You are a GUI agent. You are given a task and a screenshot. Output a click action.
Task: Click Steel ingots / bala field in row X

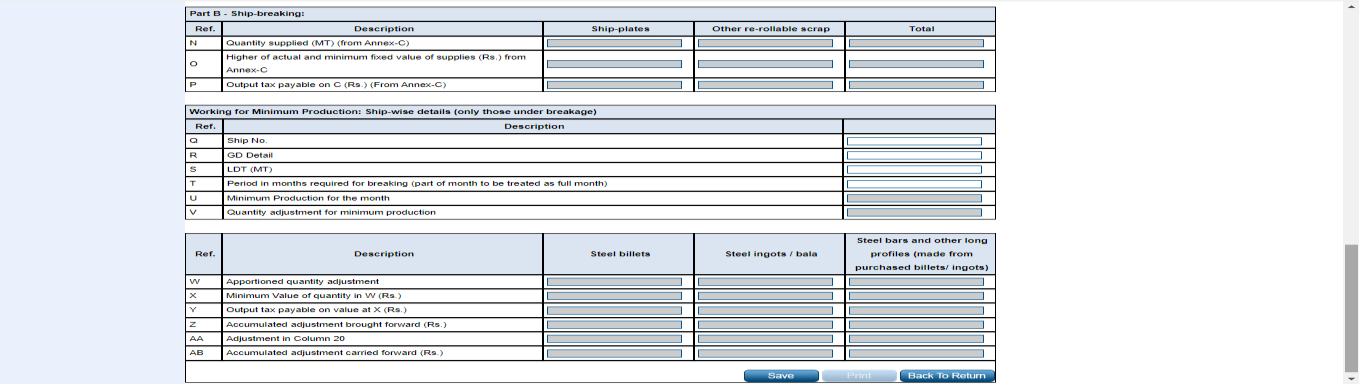765,296
